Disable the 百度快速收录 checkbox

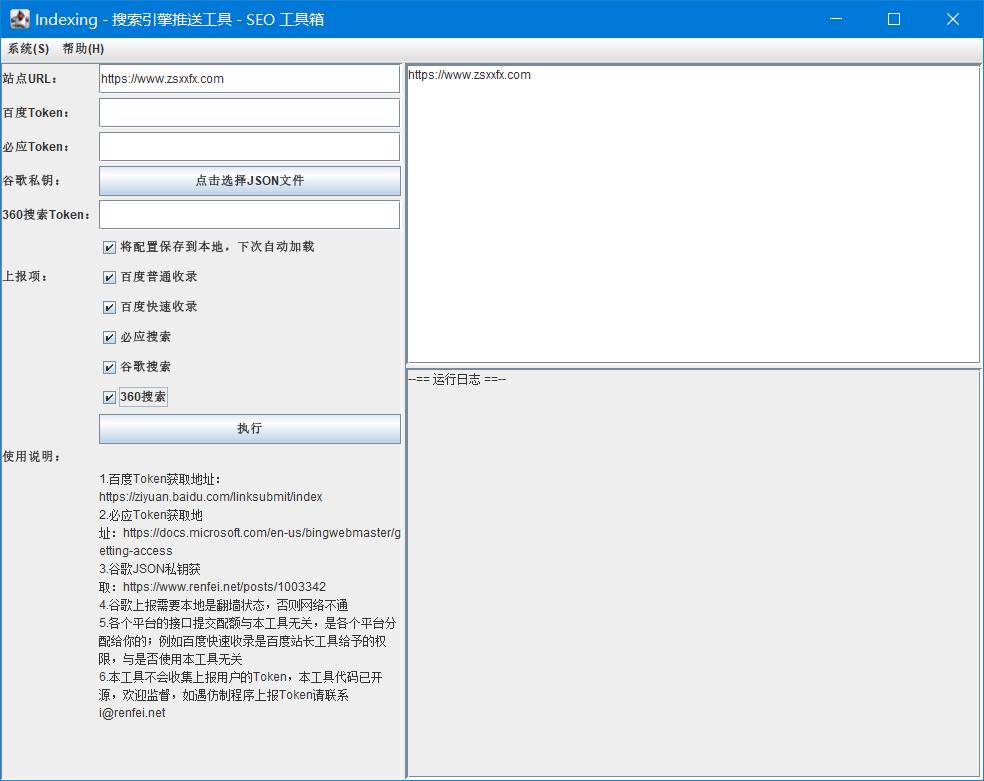tap(109, 307)
